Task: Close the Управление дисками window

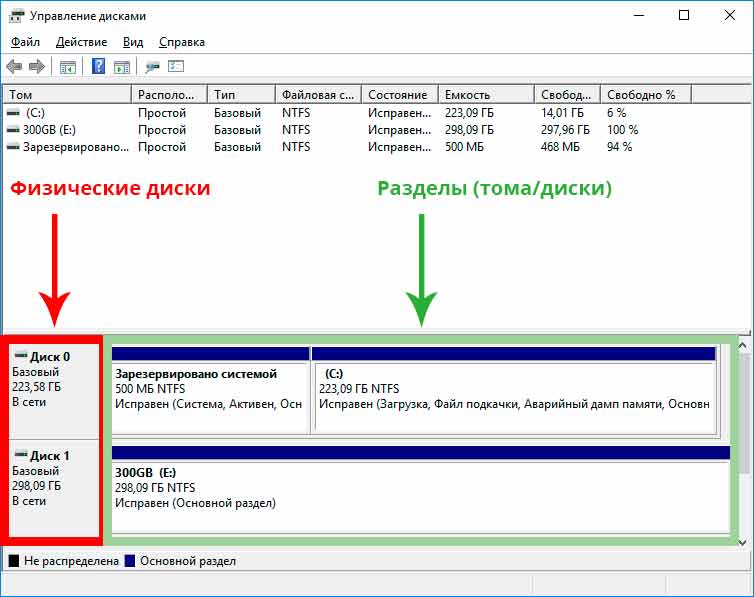Action: point(729,15)
